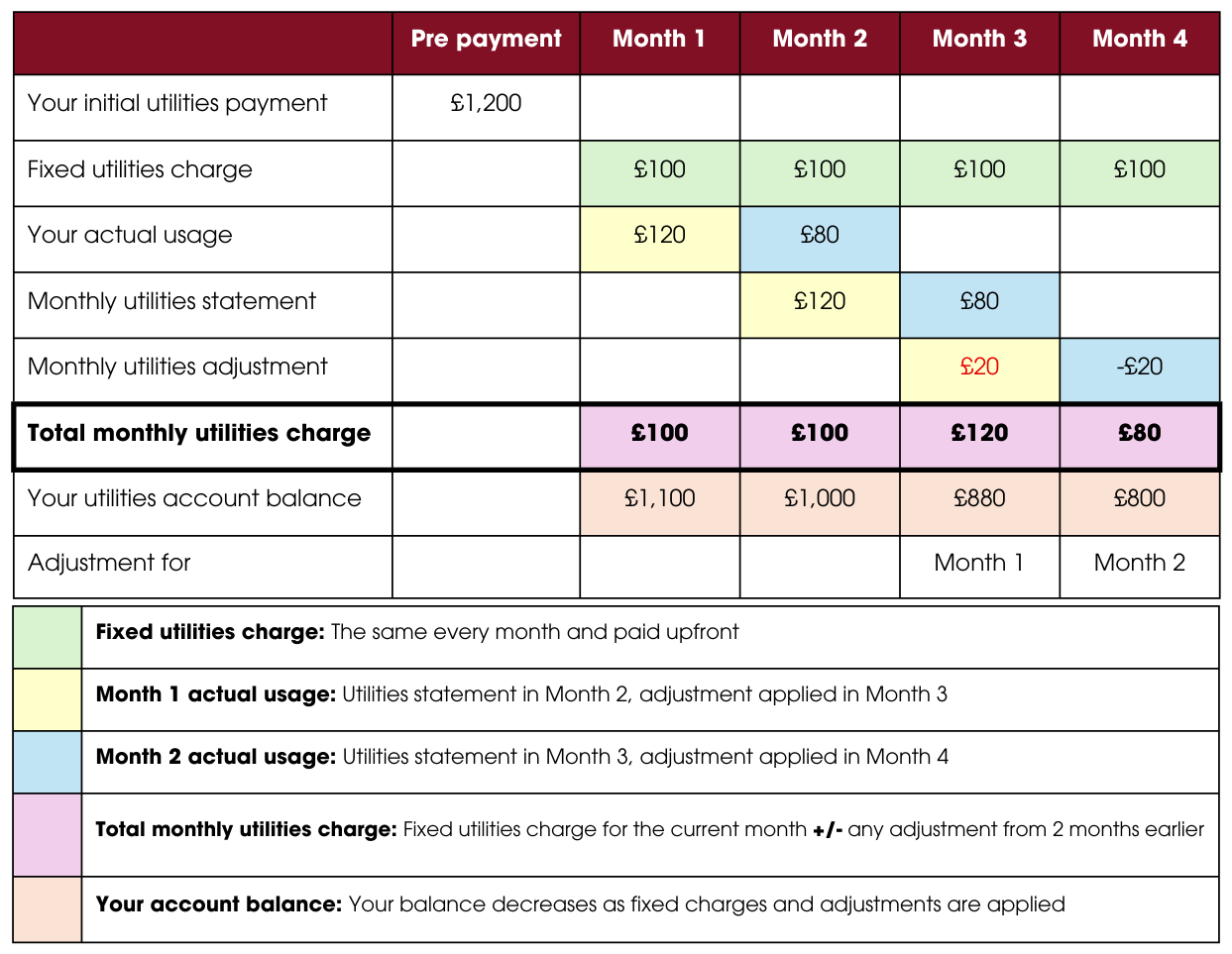Click the Pre payment column header
The height and width of the screenshot is (954, 1232).
tap(486, 40)
